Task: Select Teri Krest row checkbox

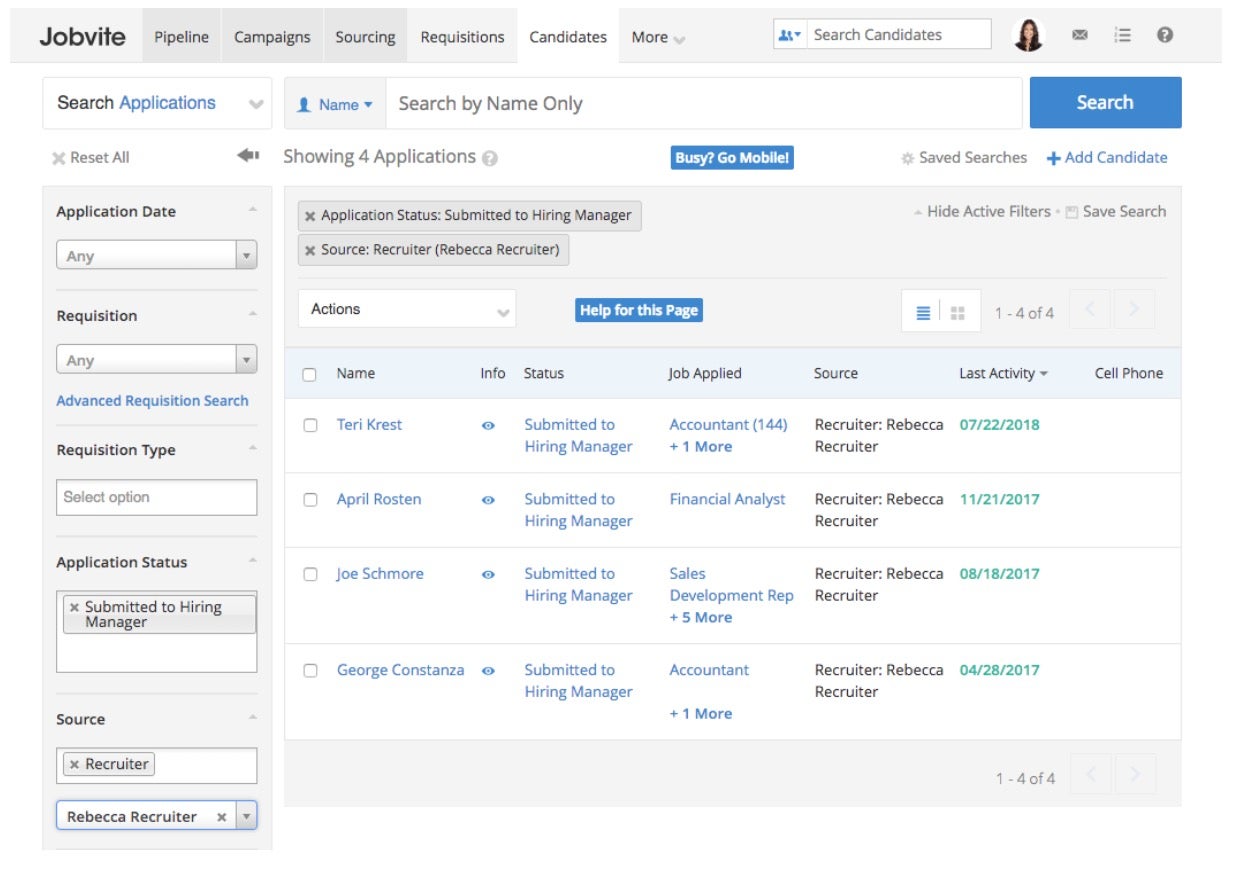Action: coord(310,425)
